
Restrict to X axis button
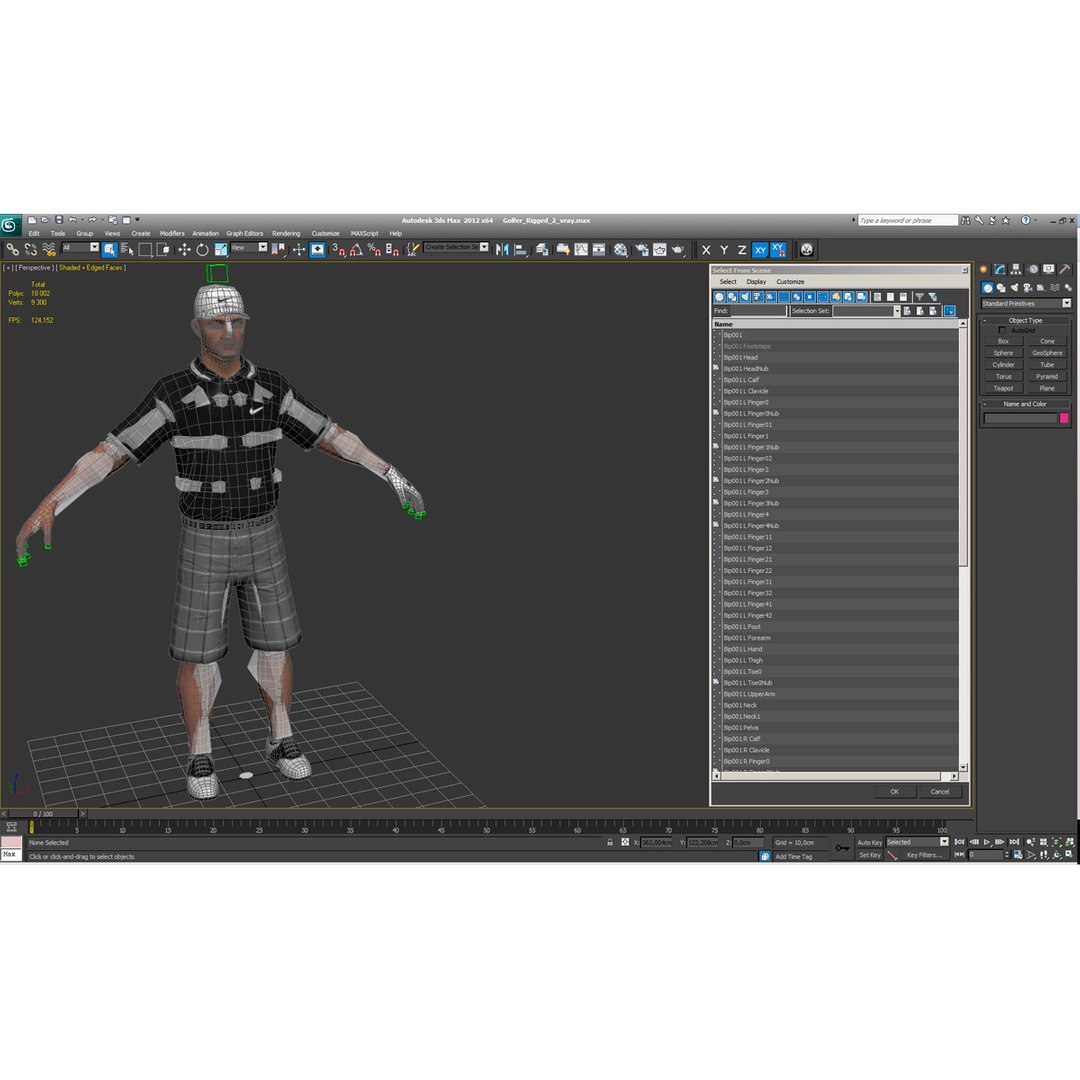tap(706, 250)
